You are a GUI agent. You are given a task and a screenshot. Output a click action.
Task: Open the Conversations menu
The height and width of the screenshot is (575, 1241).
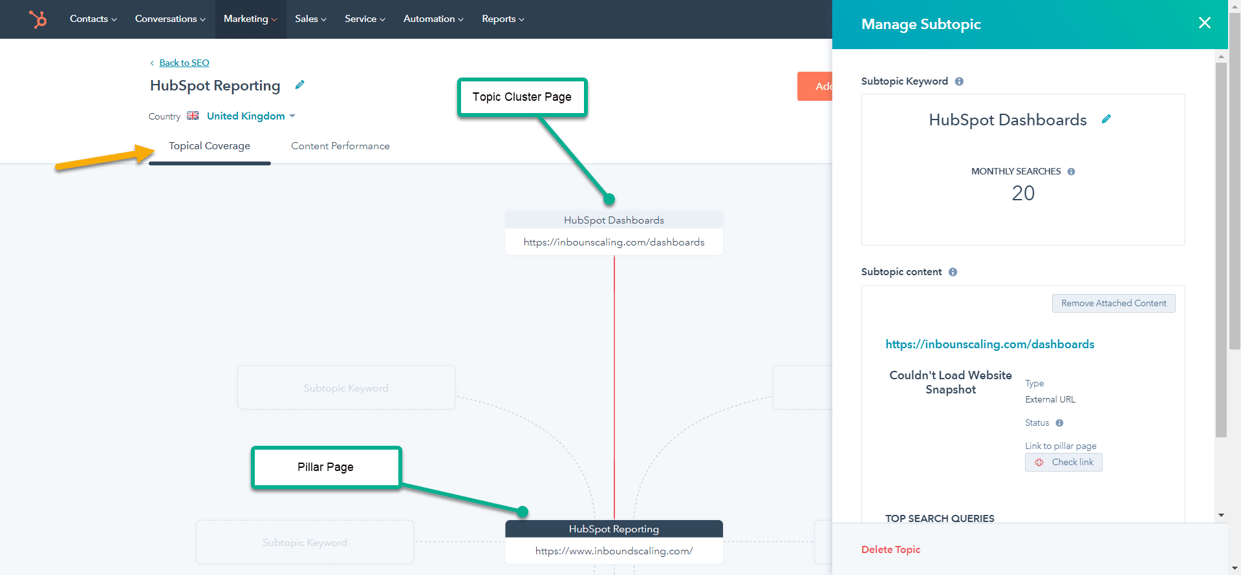click(x=170, y=19)
